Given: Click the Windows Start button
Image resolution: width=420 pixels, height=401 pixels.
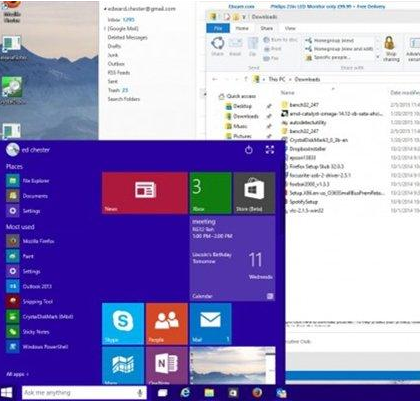Looking at the screenshot, I should tap(7, 393).
